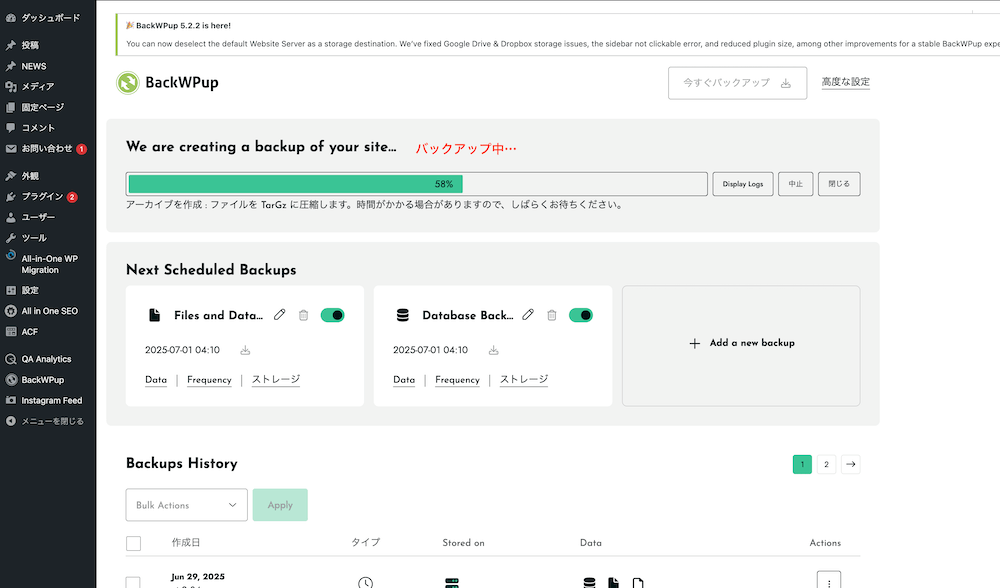Click the tools wrench icon in the sidebar
The image size is (1000, 588).
(11, 238)
